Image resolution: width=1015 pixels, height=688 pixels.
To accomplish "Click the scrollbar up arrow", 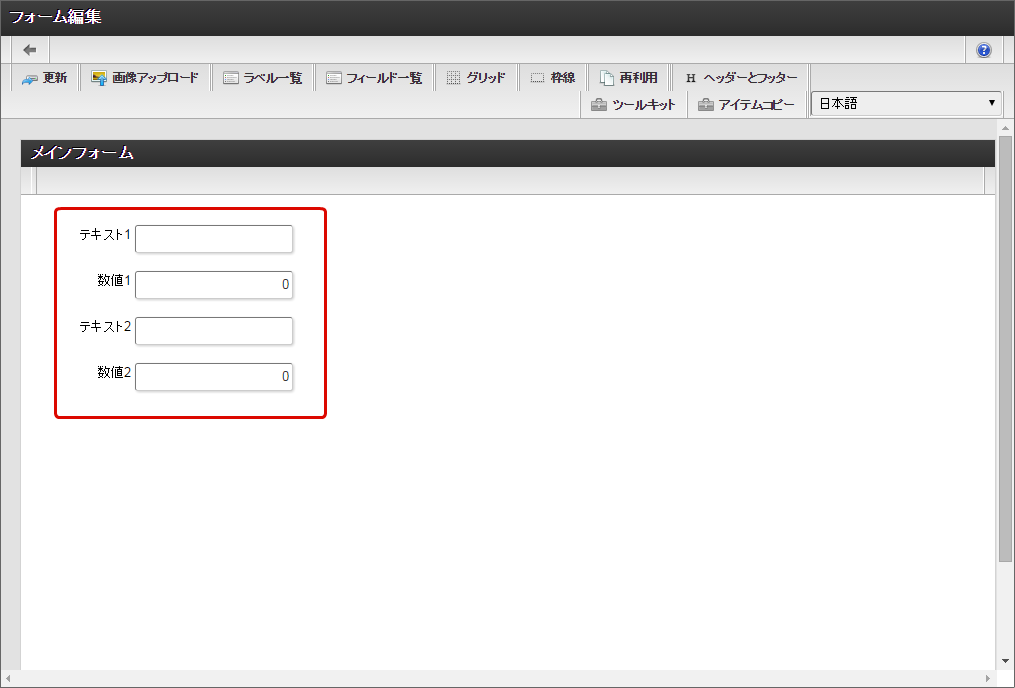I will tap(1005, 128).
